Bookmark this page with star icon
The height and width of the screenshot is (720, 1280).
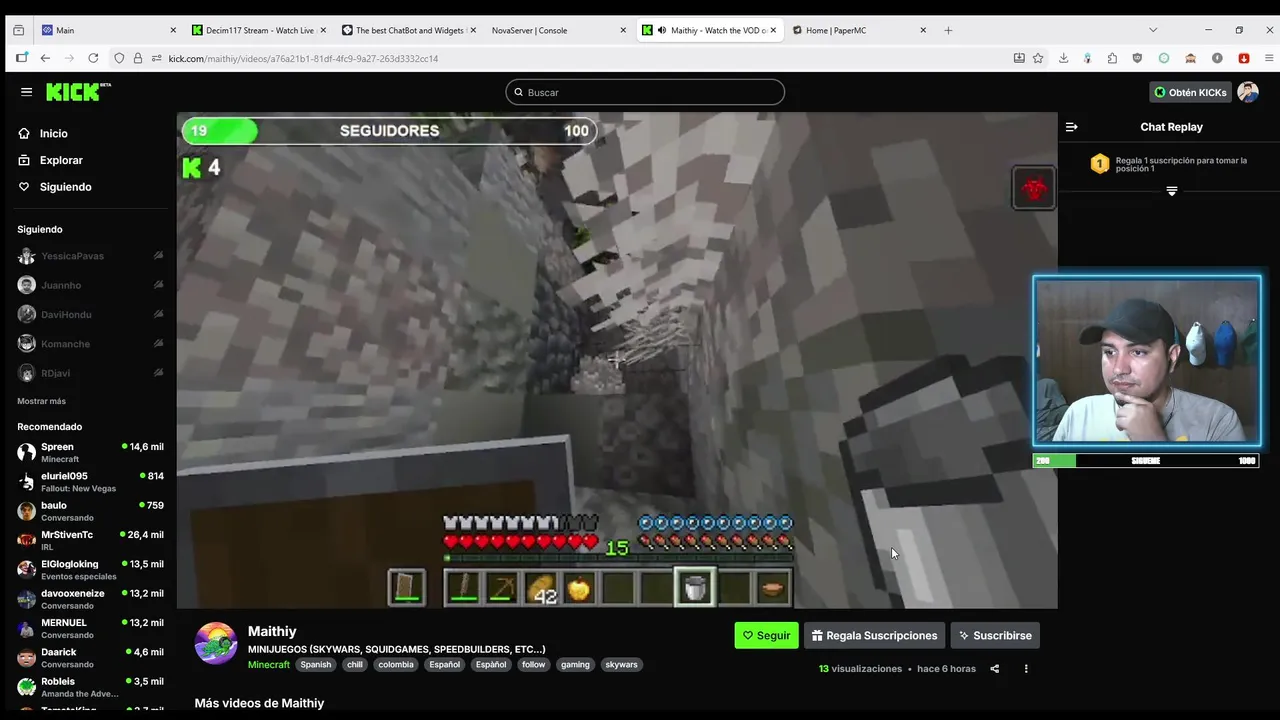pos(1038,58)
